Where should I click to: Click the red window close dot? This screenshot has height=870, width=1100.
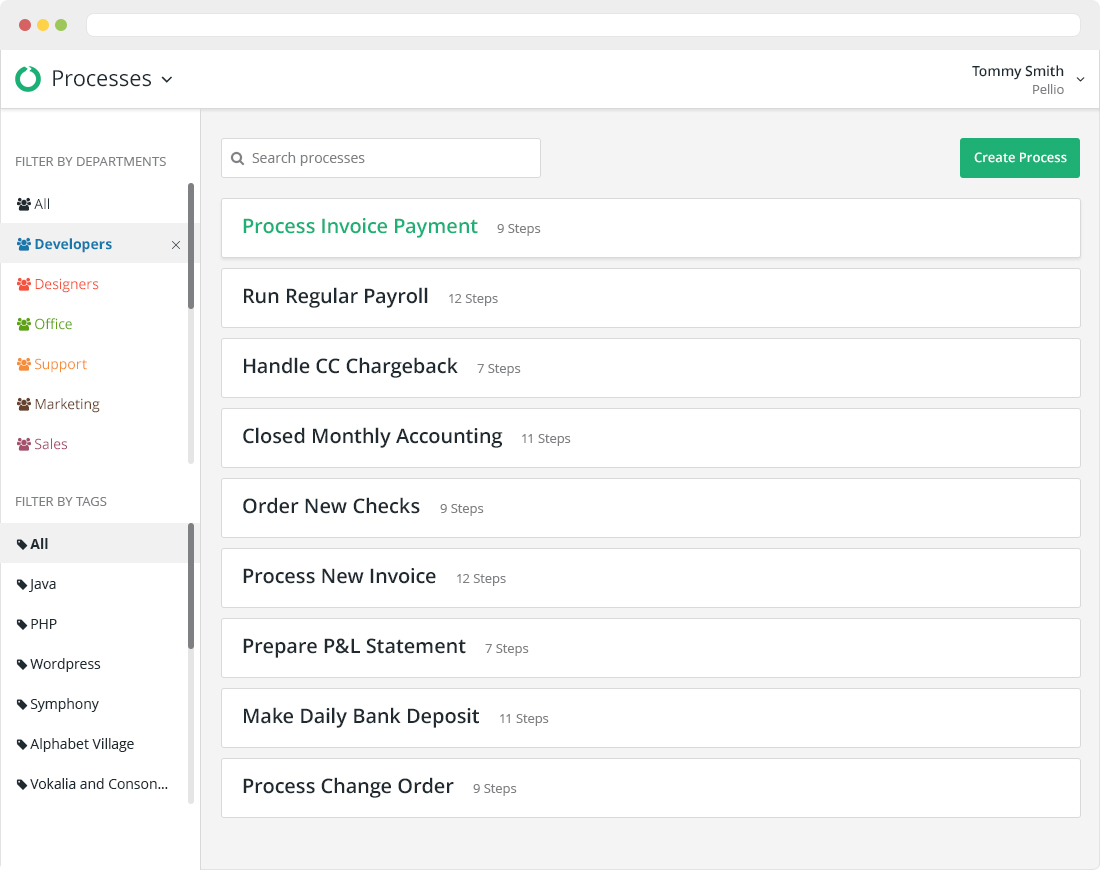(25, 25)
